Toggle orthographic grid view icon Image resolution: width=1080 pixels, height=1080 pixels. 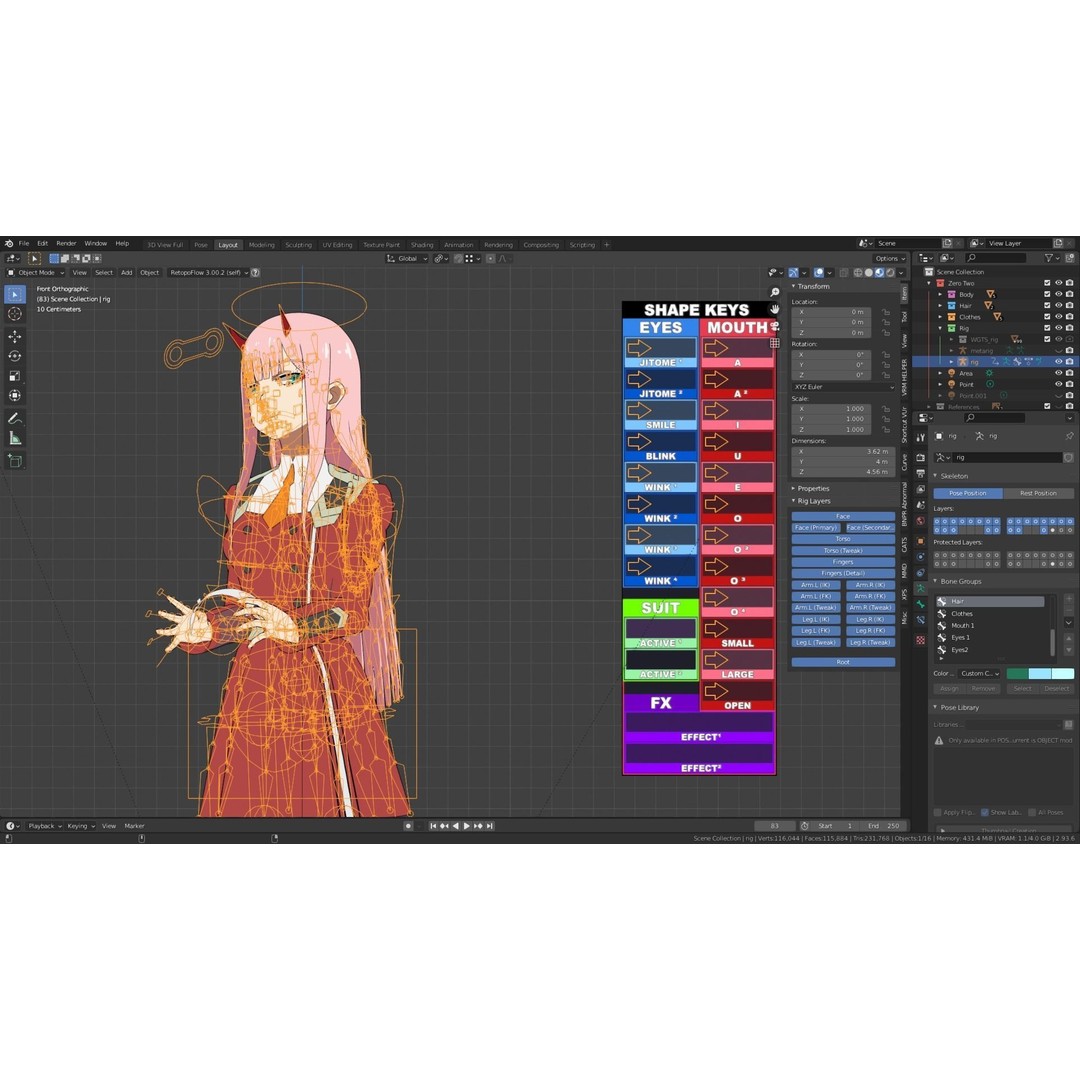[x=774, y=342]
